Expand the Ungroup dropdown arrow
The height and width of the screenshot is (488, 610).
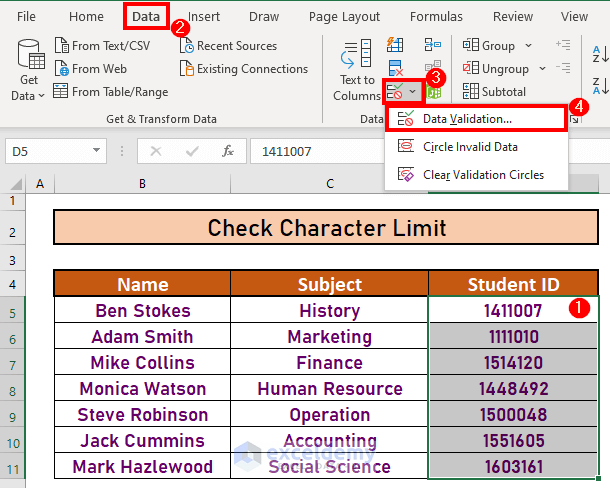[x=542, y=69]
